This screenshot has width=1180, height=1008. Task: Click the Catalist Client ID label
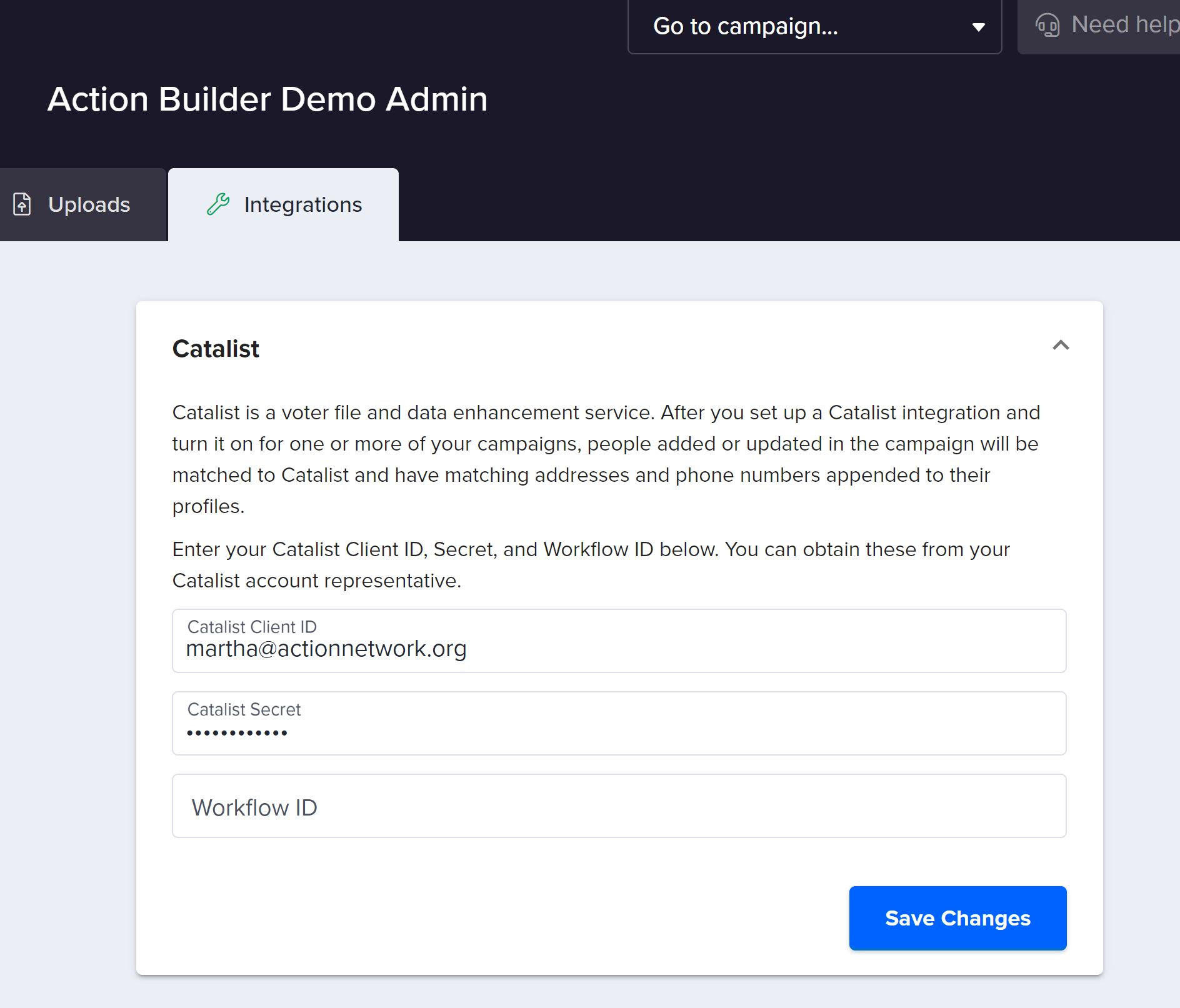(x=252, y=627)
